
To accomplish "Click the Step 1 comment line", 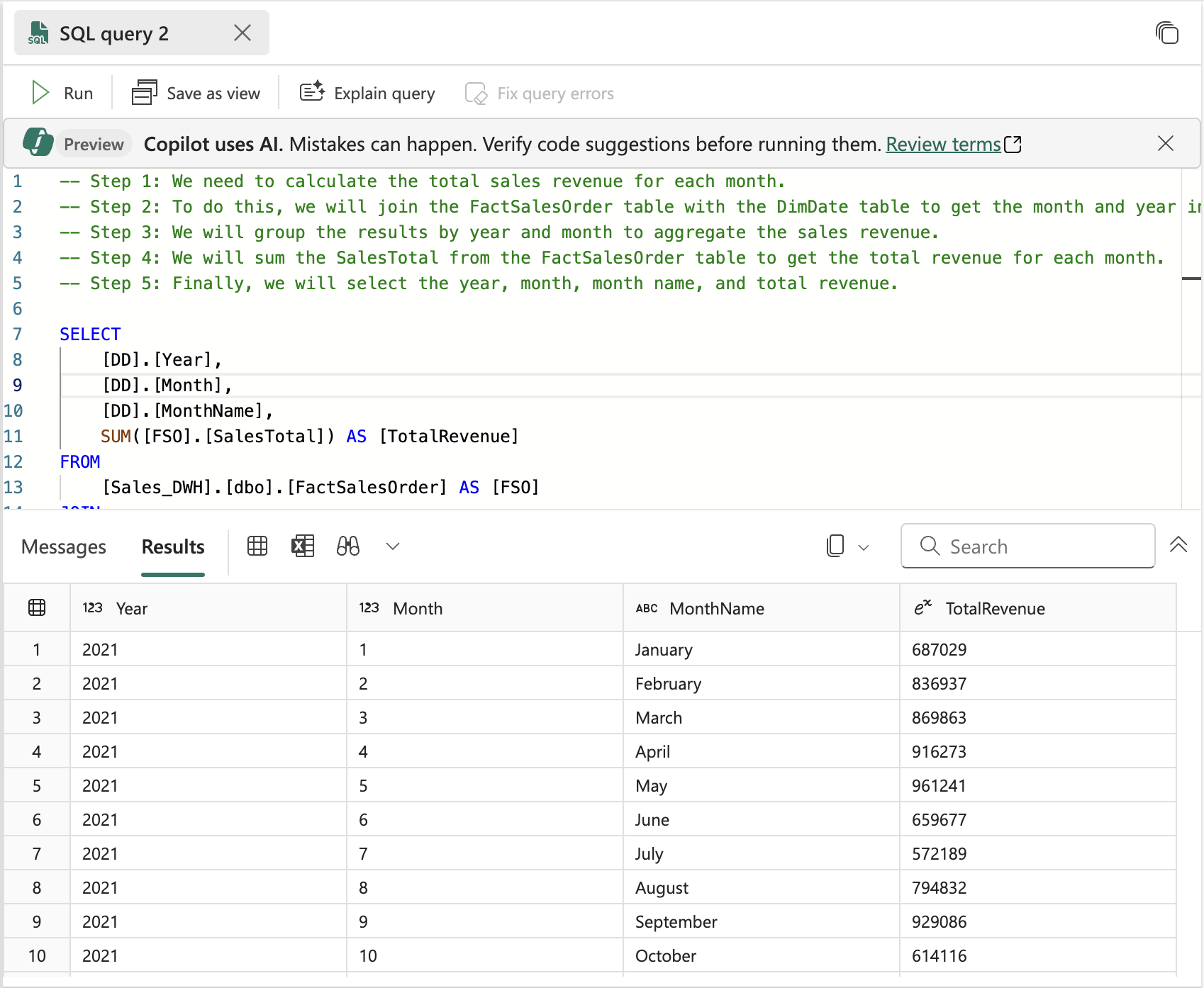I will (x=423, y=181).
